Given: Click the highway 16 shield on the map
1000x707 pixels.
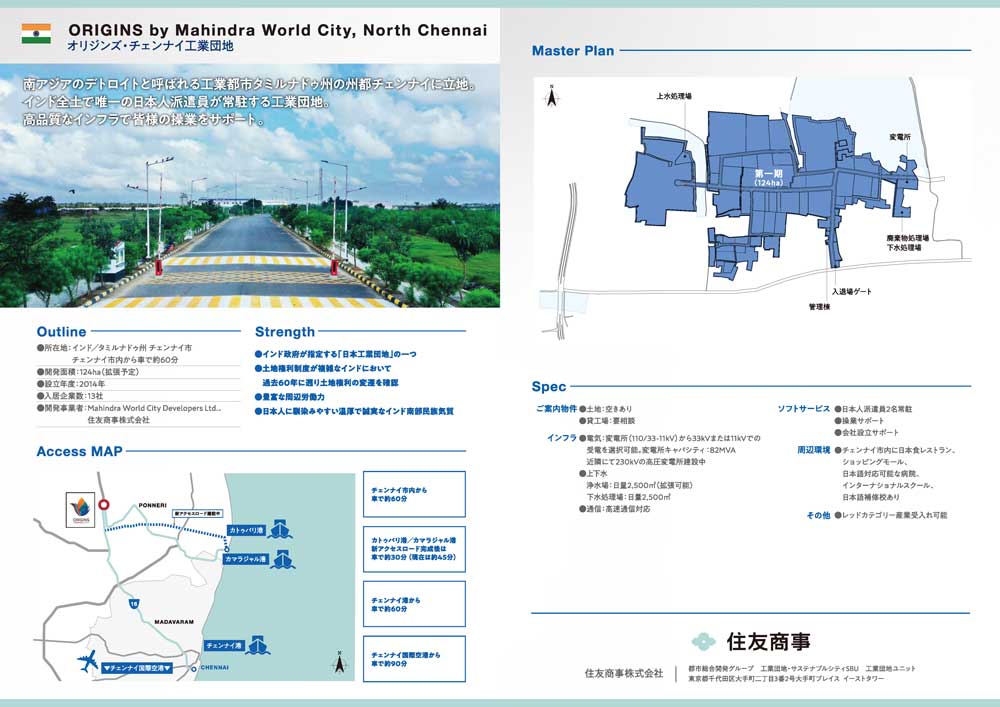Looking at the screenshot, I should click(x=133, y=604).
